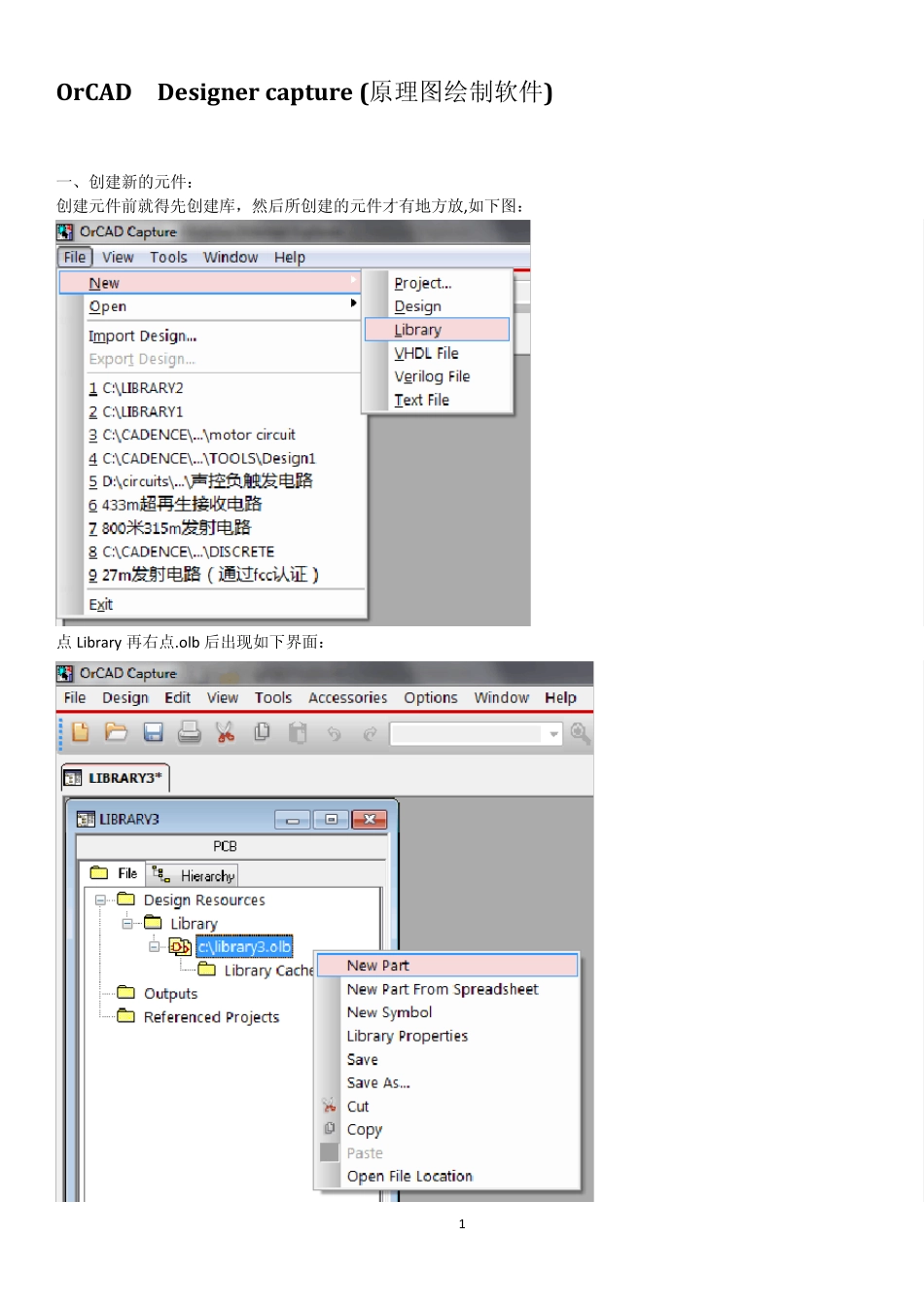
Task: Click the Save floppy disk icon
Action: [x=154, y=732]
